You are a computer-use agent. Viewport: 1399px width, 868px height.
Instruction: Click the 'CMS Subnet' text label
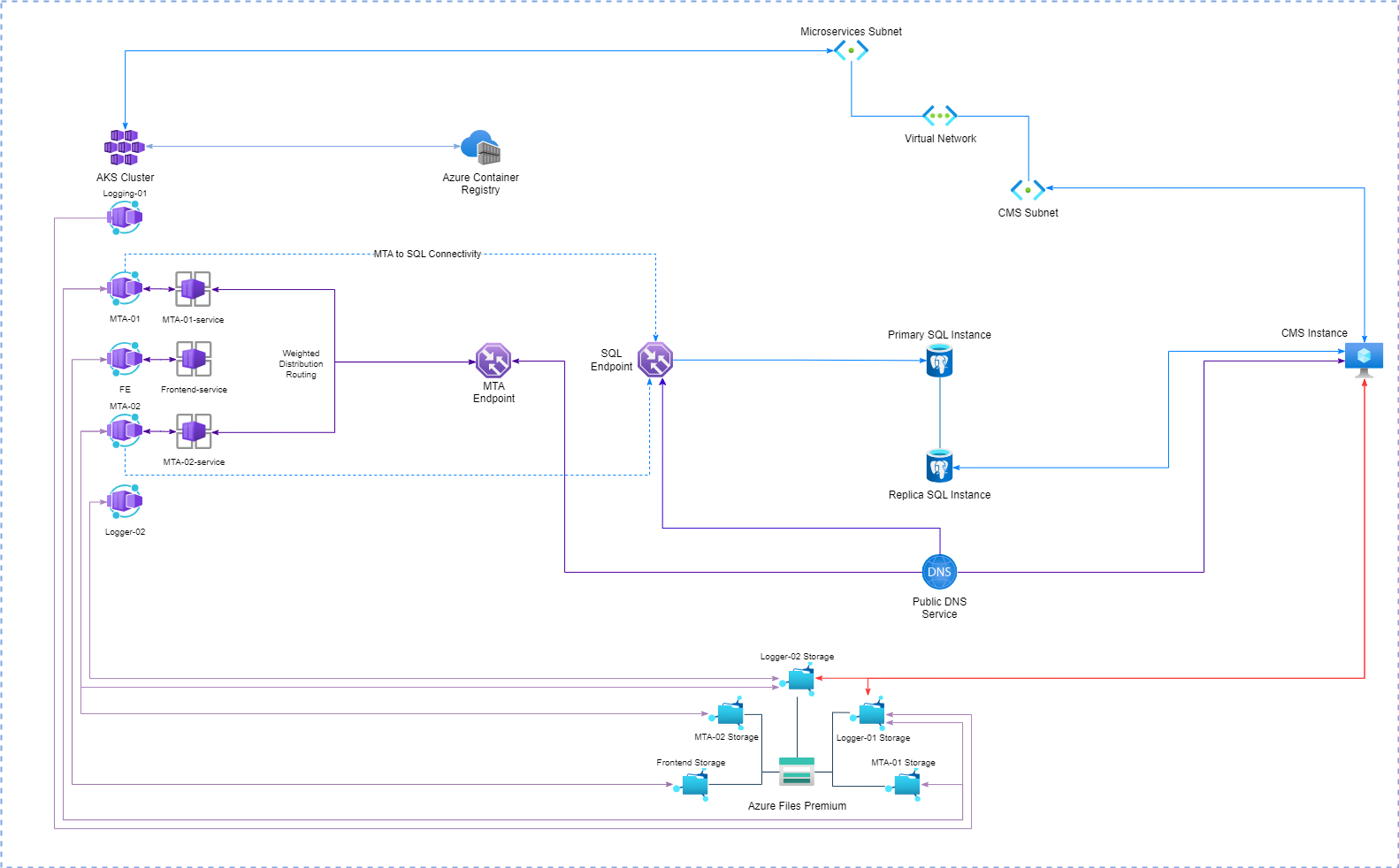tap(1028, 213)
